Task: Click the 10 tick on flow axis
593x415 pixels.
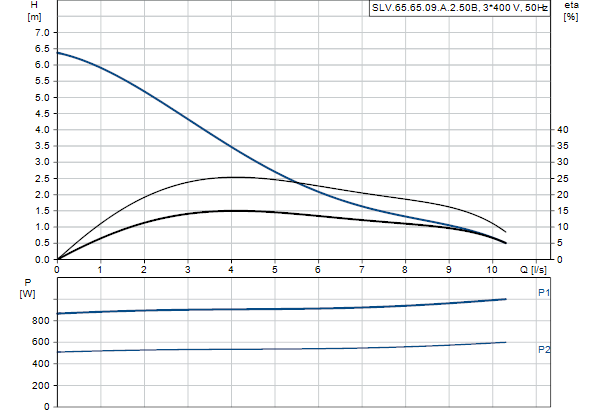Action: click(491, 269)
